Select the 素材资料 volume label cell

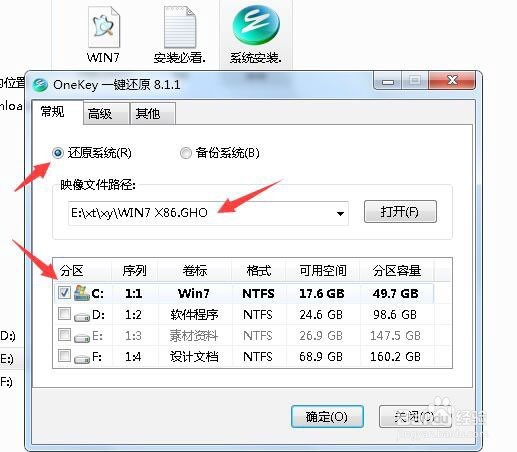pos(194,335)
